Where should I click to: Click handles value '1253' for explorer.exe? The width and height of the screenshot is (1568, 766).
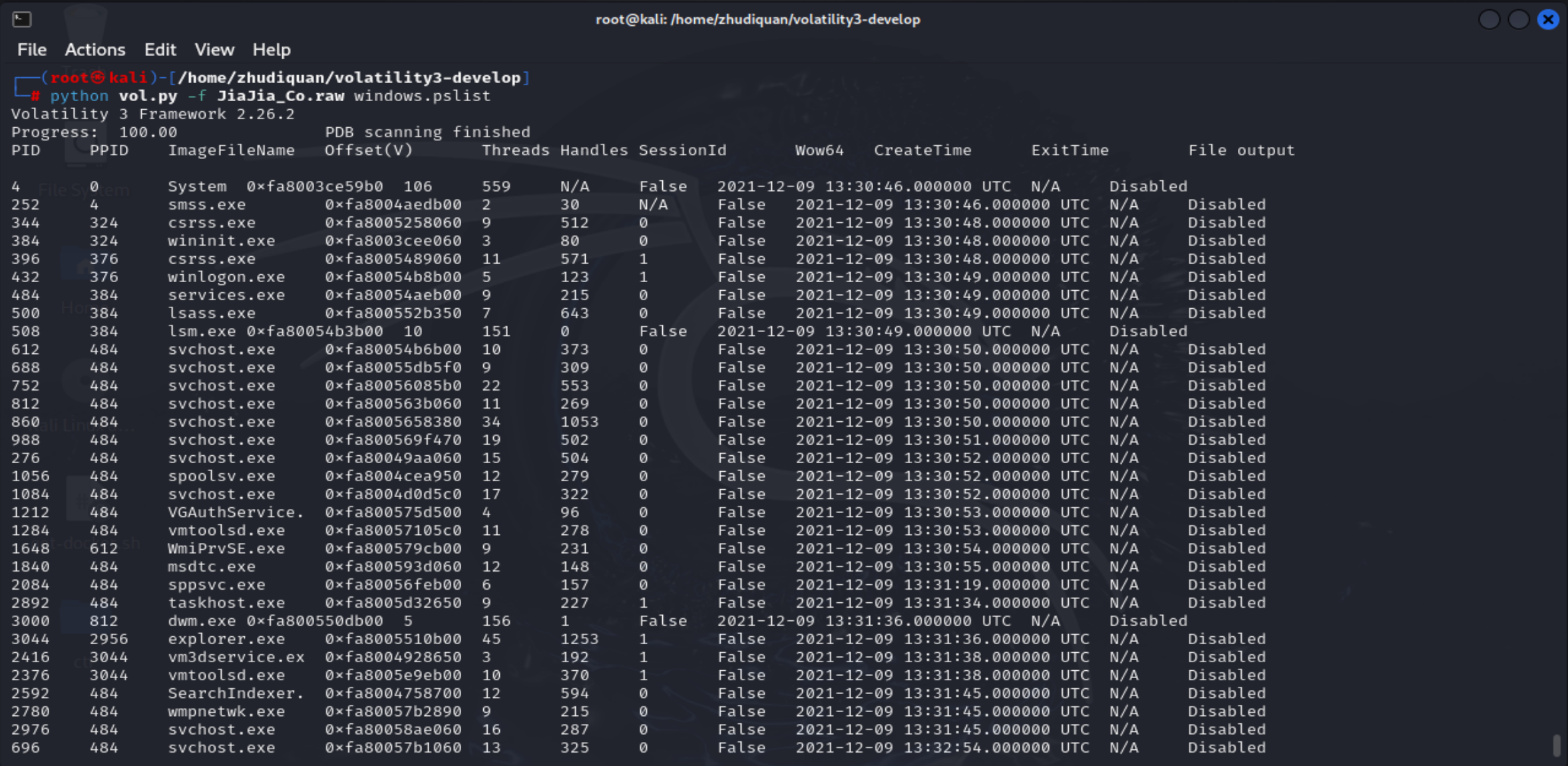pos(579,639)
